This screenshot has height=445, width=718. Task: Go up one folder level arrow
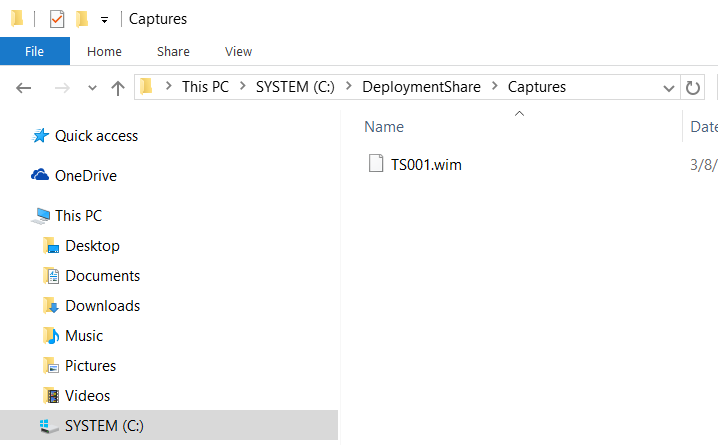[118, 88]
